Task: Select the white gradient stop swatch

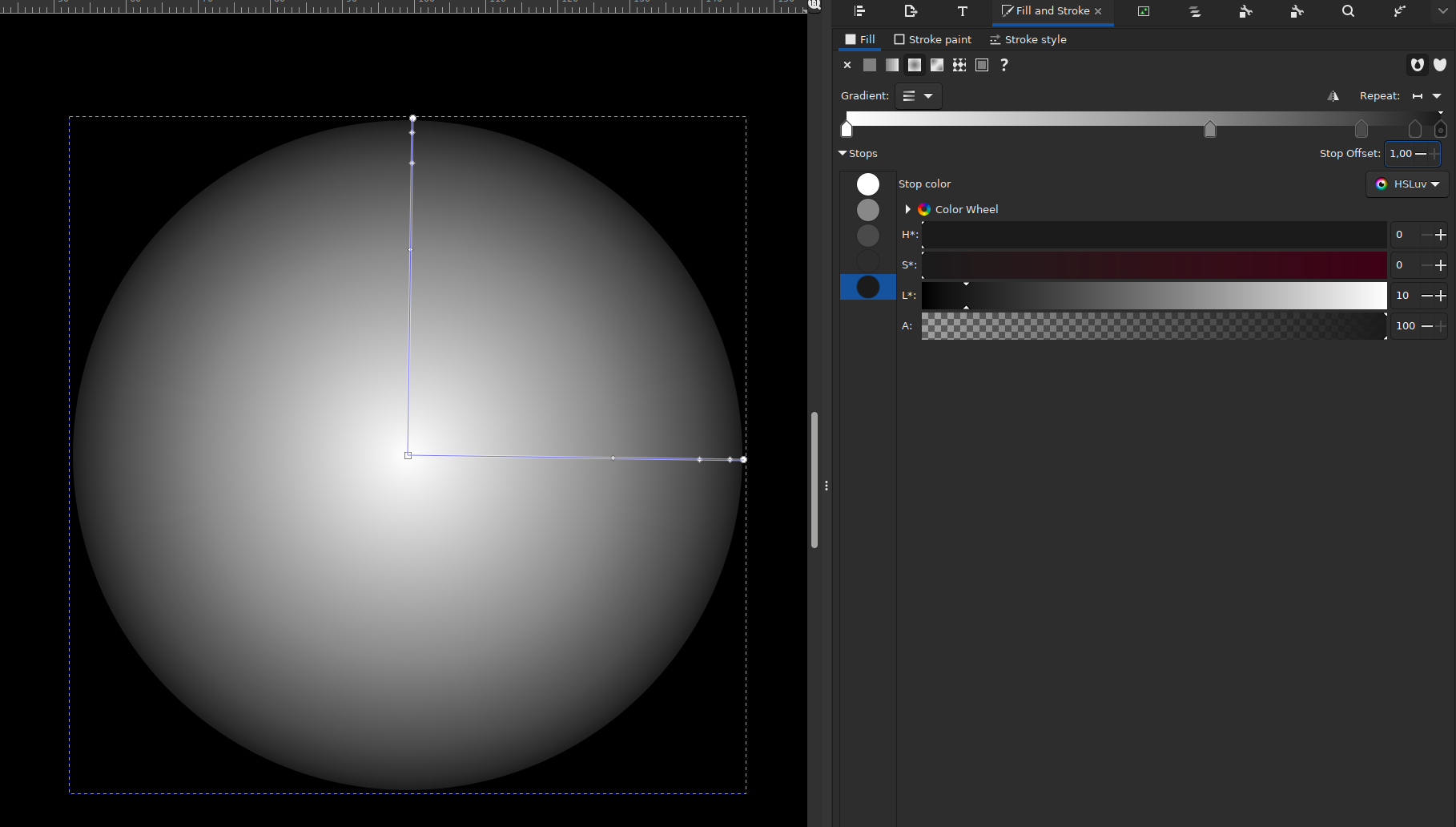Action: [x=868, y=184]
